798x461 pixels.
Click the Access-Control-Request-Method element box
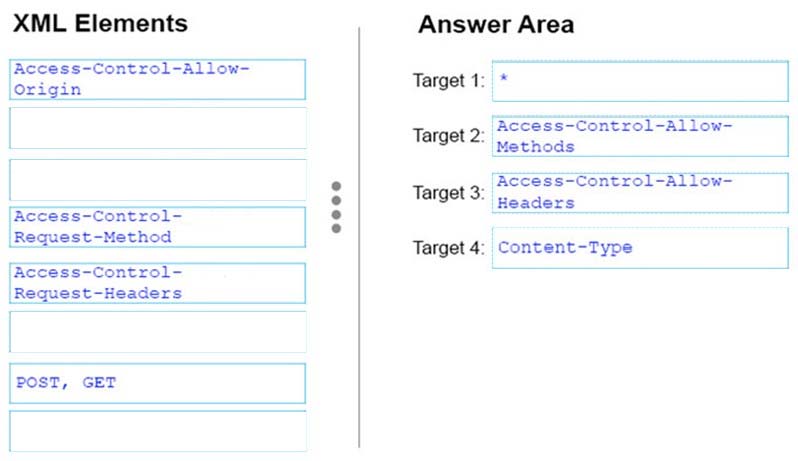point(157,227)
